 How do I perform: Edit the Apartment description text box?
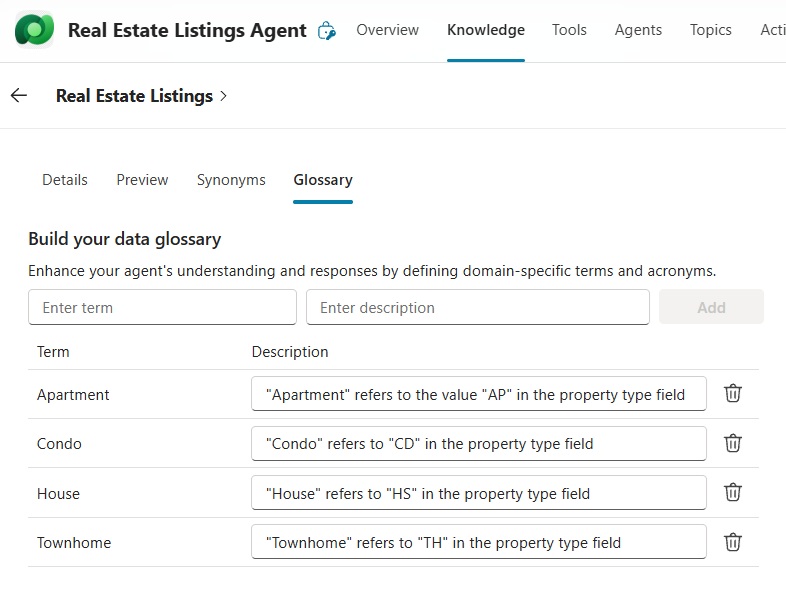coord(478,394)
